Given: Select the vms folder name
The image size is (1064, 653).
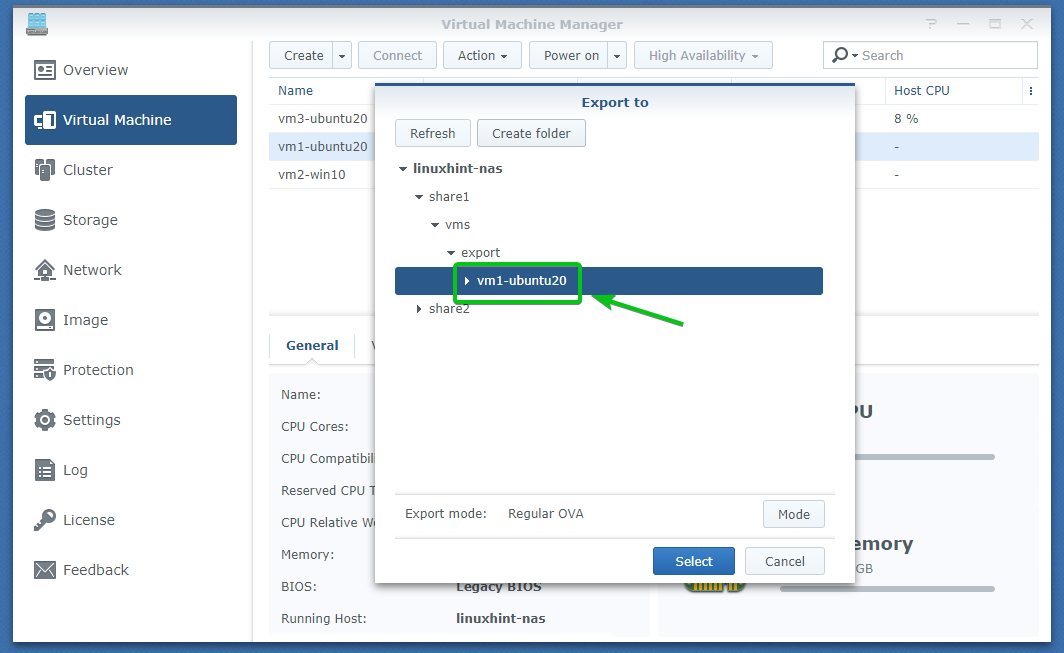Looking at the screenshot, I should pyautogui.click(x=457, y=225).
